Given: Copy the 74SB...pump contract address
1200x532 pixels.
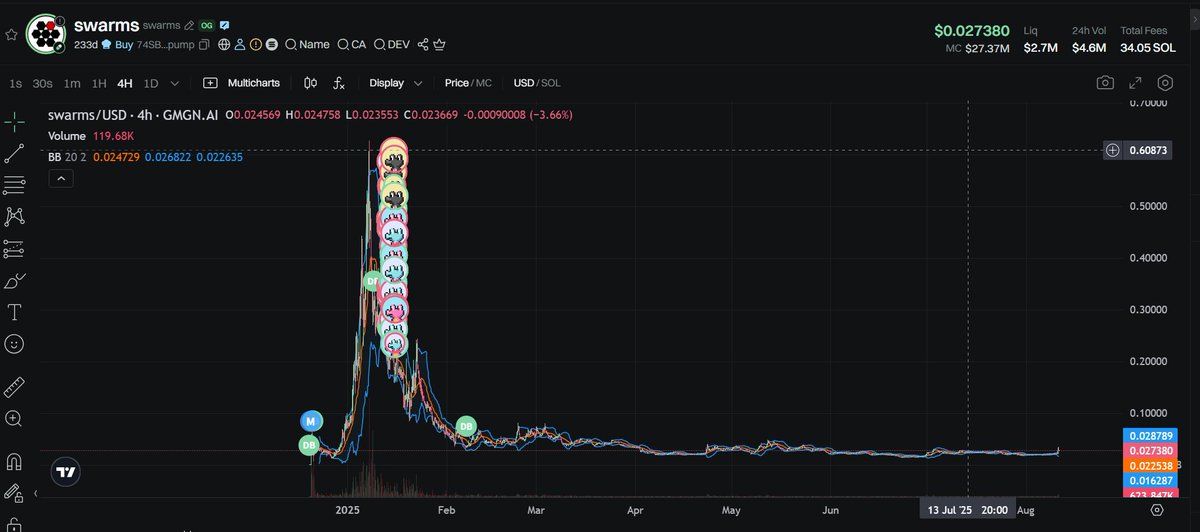Looking at the screenshot, I should [204, 45].
